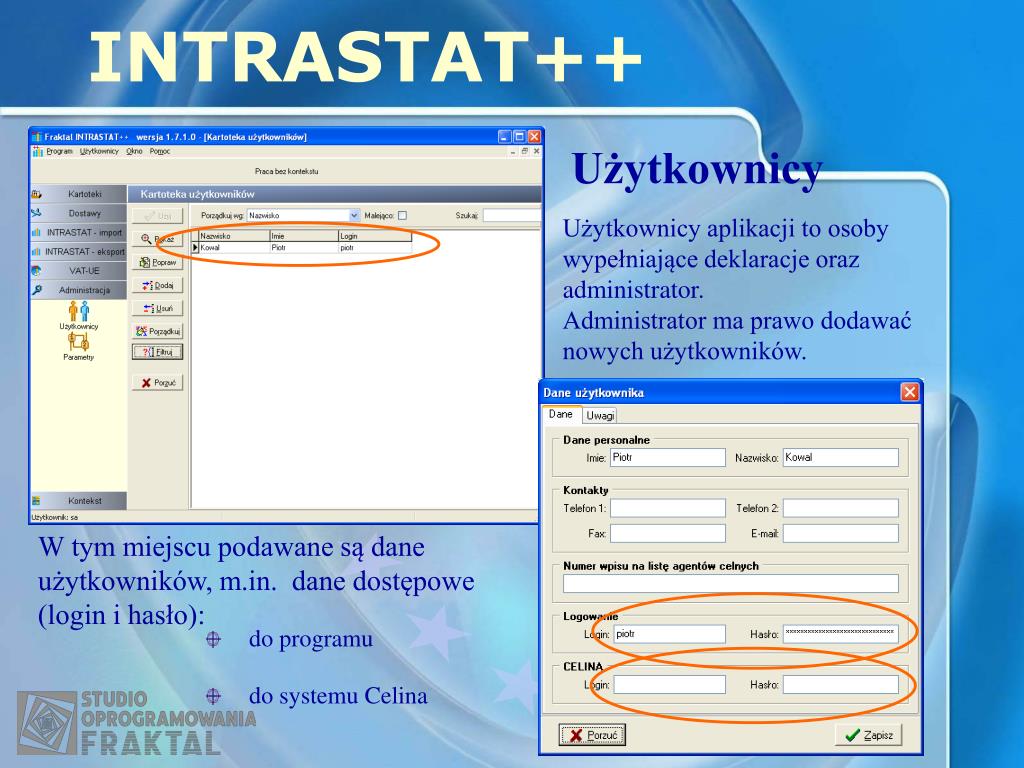
Task: Click the Pokaż button with magnifier
Action: 157,239
